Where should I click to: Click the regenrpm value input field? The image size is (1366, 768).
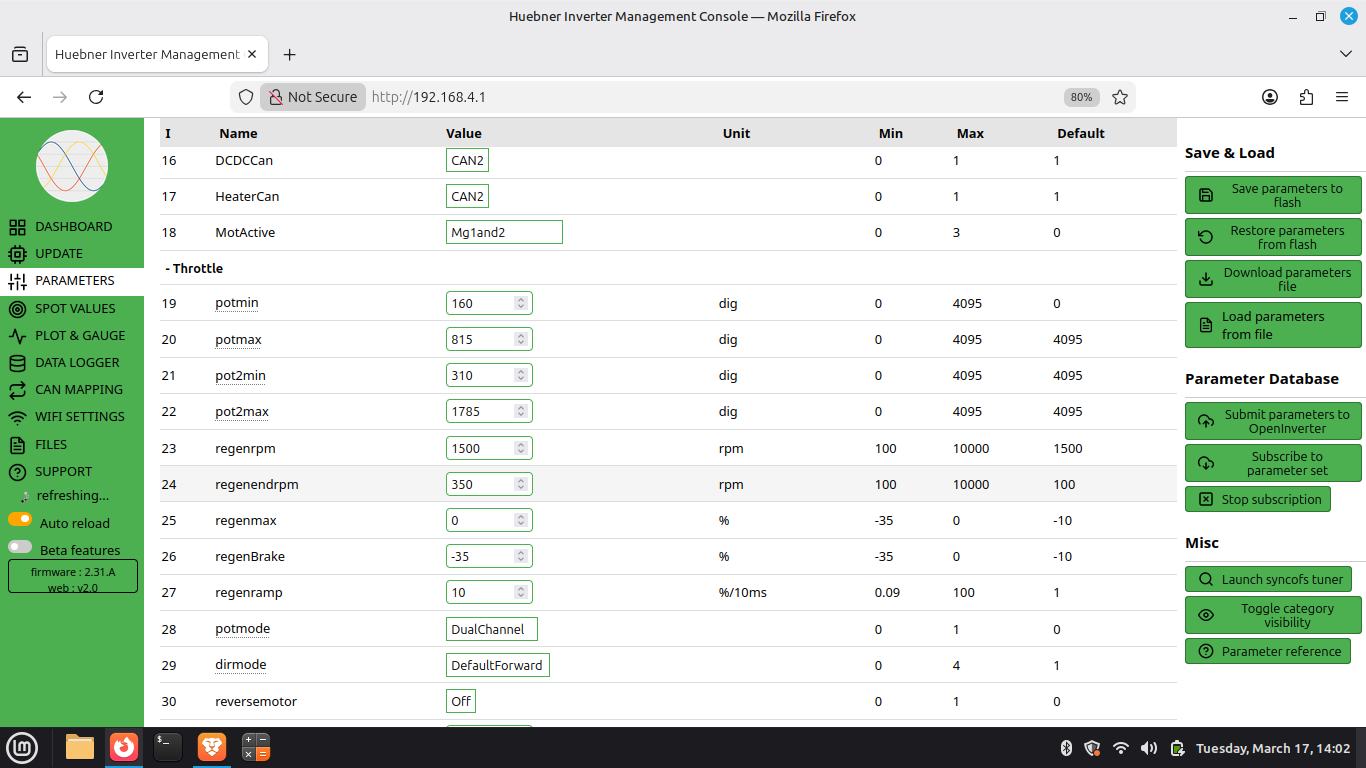tap(482, 449)
